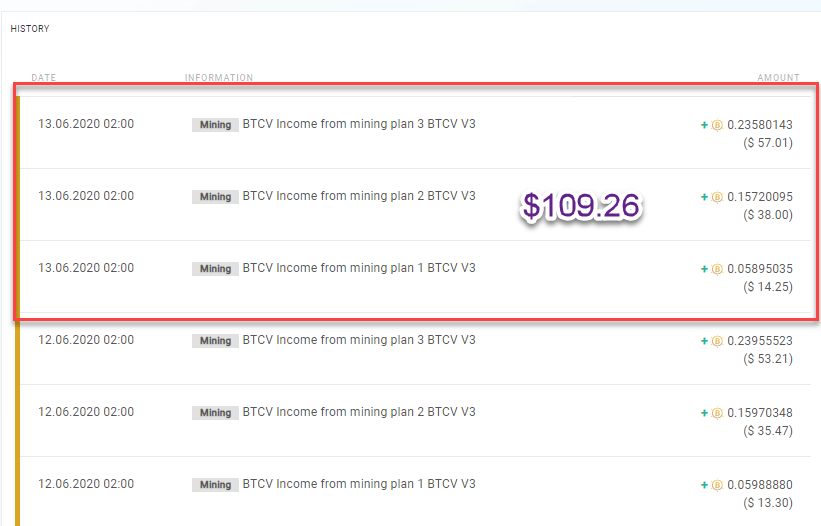Click the BTCV coin icon beside 0.23955523
The width and height of the screenshot is (821, 526).
(717, 341)
